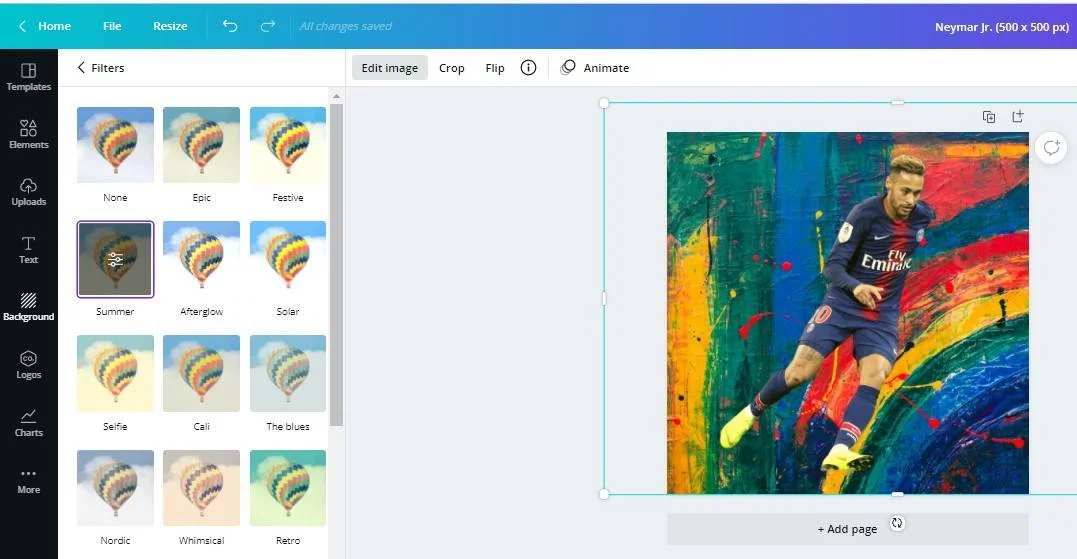The width and height of the screenshot is (1077, 559).
Task: Click the bottom-left corner selection handle
Action: click(x=604, y=494)
